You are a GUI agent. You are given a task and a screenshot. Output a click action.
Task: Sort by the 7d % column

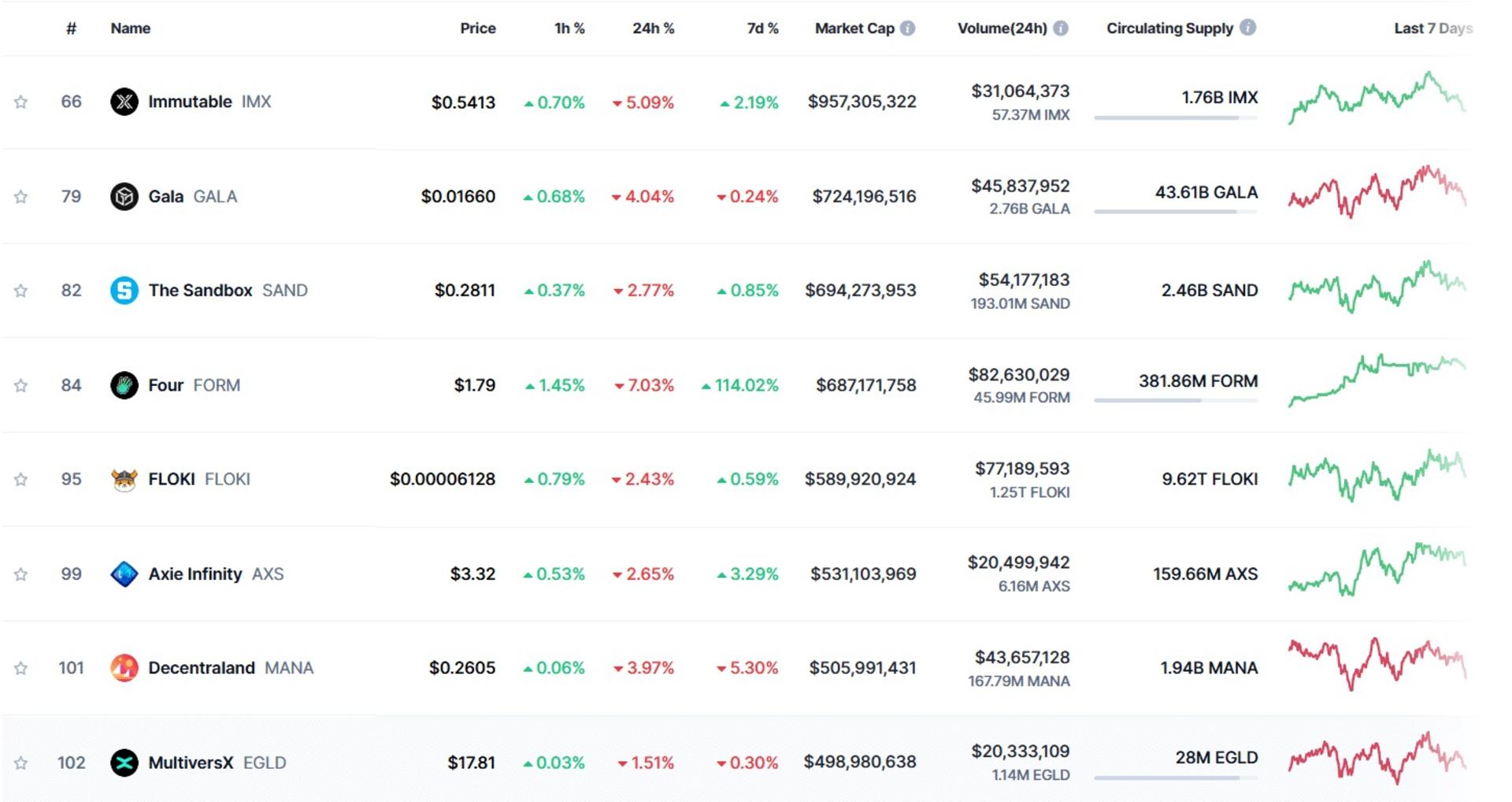tap(762, 28)
